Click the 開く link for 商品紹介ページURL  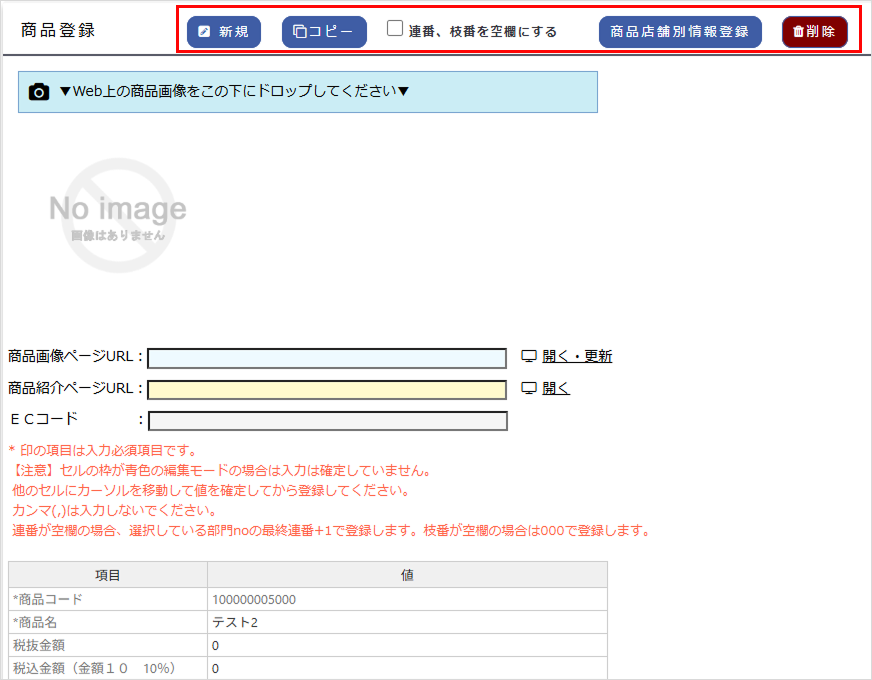click(x=556, y=389)
